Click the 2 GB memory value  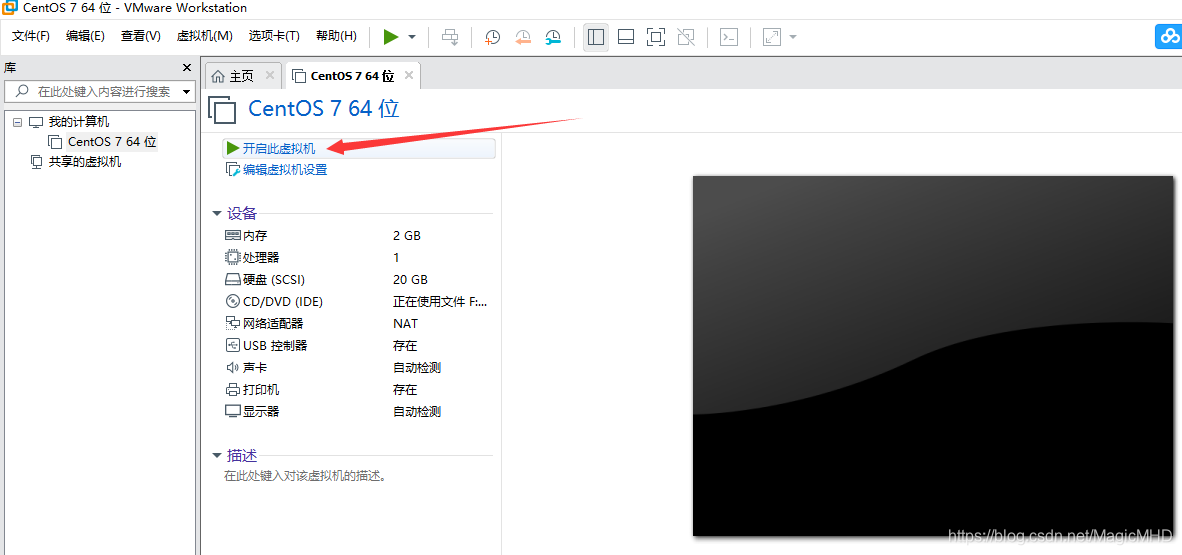click(x=407, y=236)
